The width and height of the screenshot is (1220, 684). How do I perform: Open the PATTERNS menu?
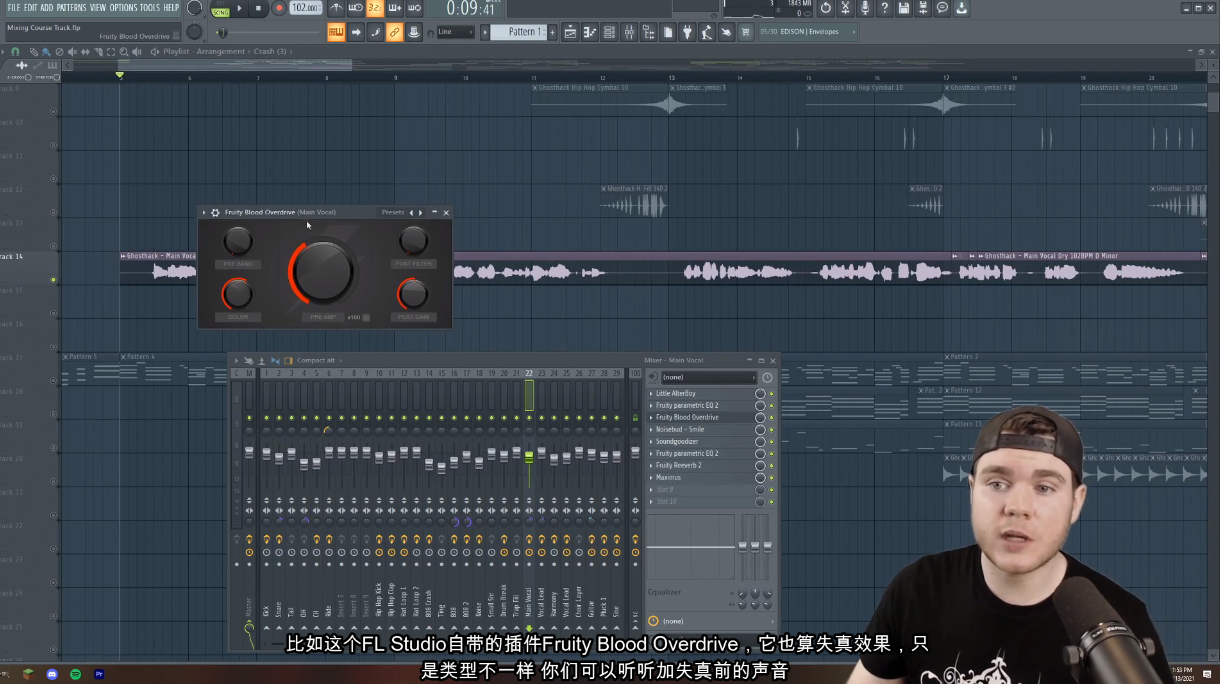(x=72, y=8)
